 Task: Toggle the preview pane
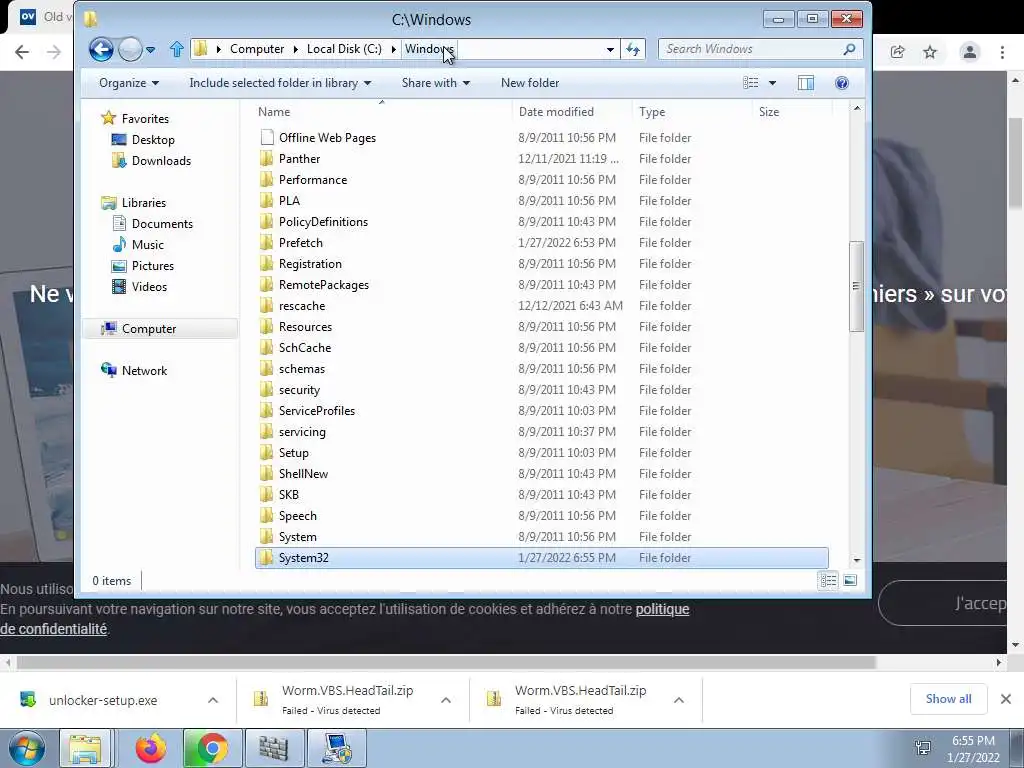[806, 83]
